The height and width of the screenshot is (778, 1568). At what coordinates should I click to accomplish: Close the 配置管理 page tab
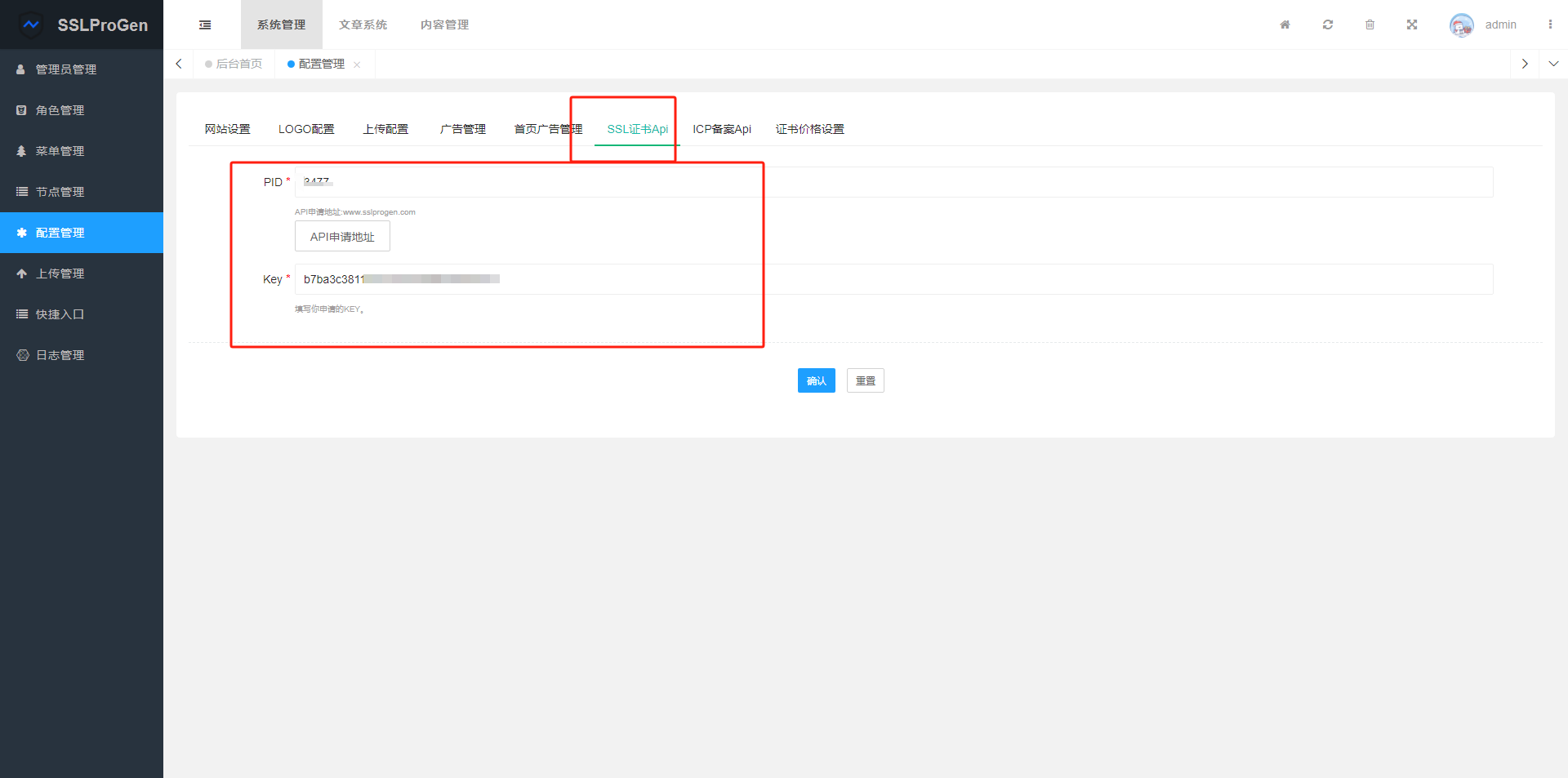tap(357, 64)
